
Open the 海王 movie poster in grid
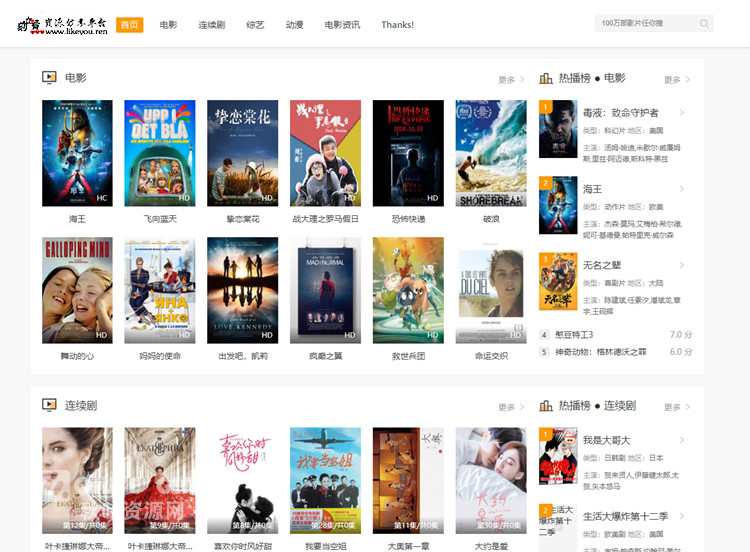tap(77, 153)
